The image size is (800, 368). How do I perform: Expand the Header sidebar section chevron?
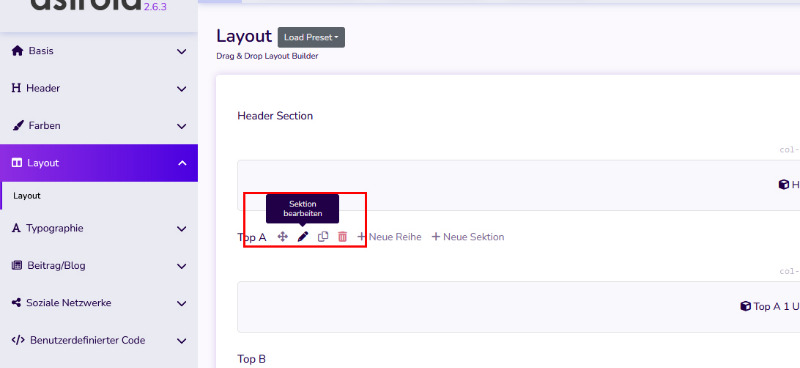(x=182, y=89)
